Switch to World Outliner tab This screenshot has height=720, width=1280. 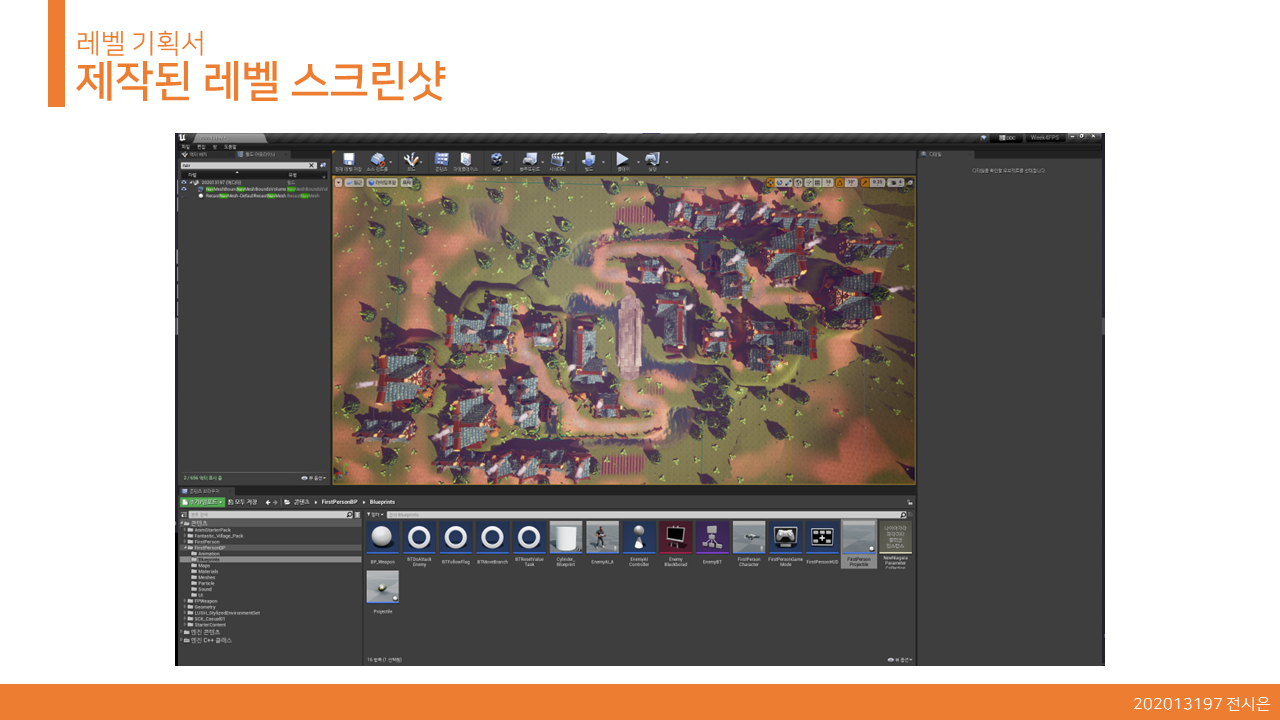[x=264, y=154]
